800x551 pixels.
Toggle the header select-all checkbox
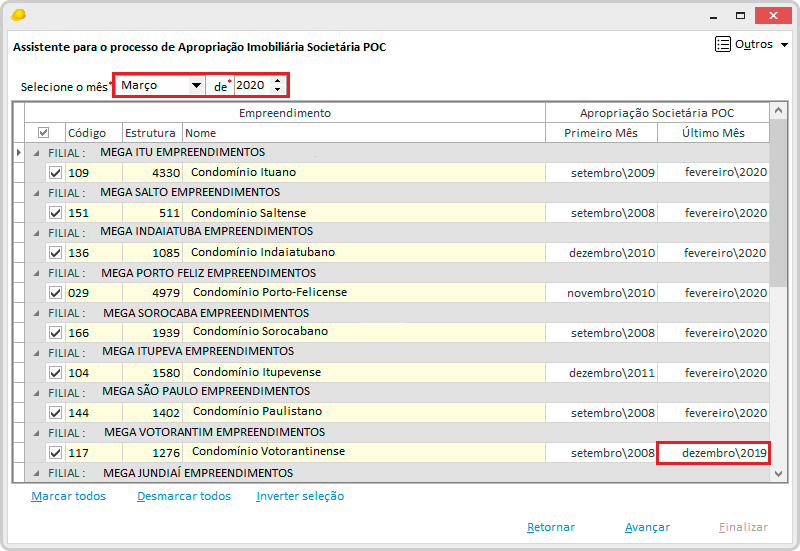click(x=43, y=133)
